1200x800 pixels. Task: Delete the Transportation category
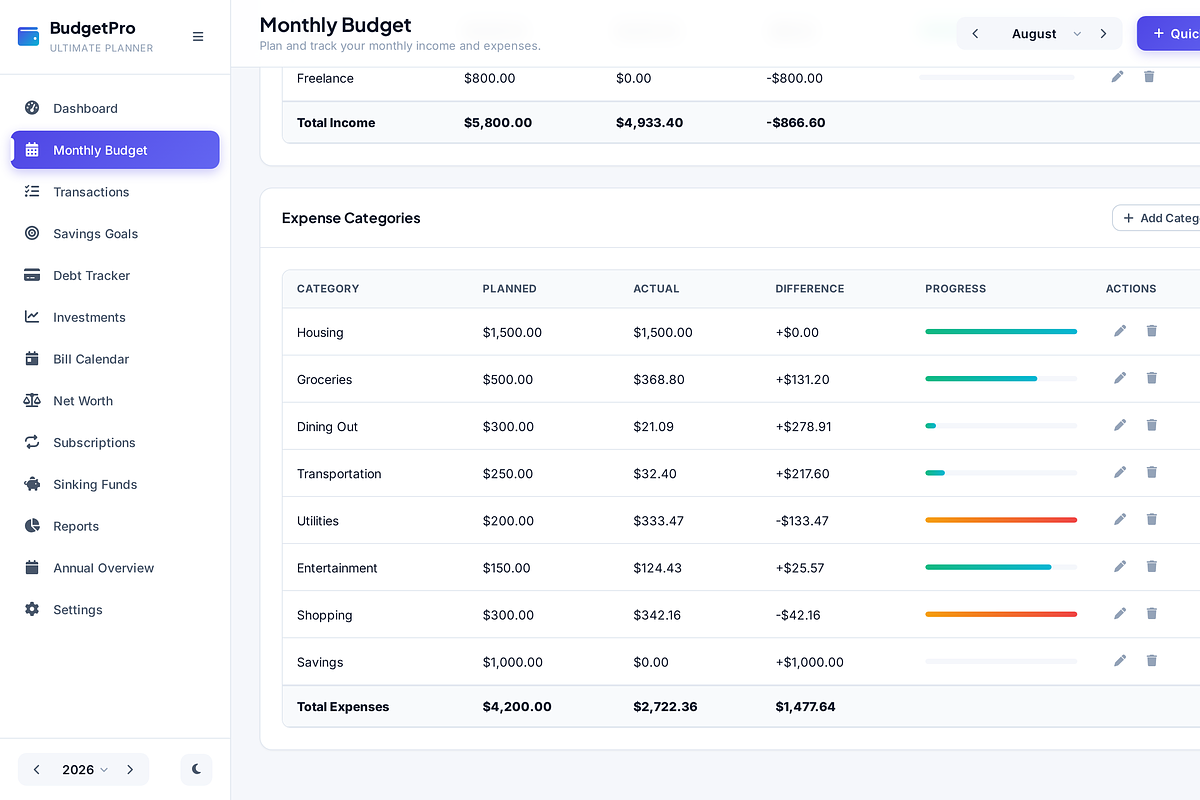(1152, 472)
